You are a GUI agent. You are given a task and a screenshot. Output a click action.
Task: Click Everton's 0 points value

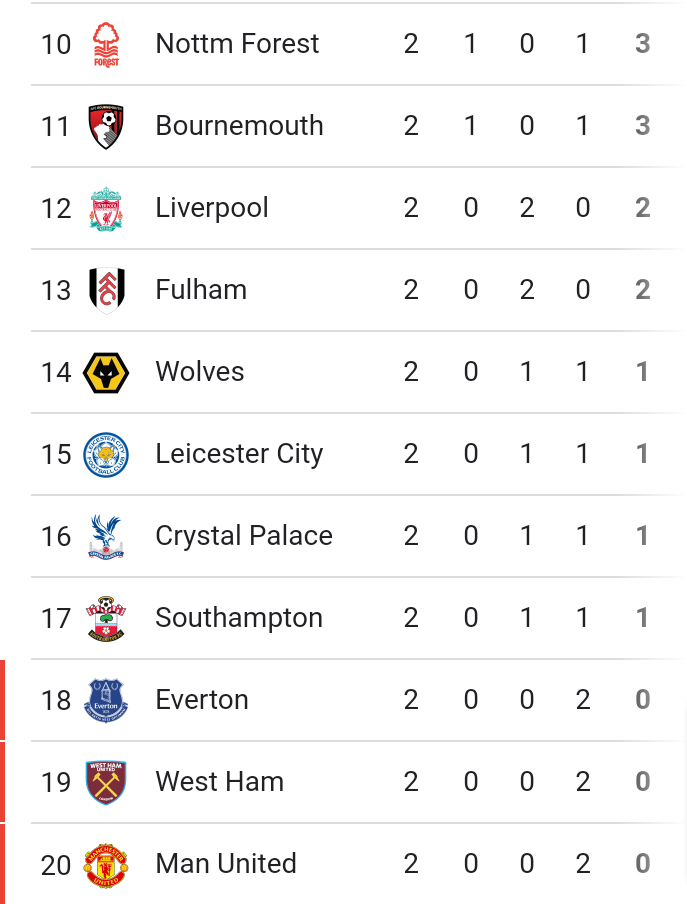pos(643,700)
